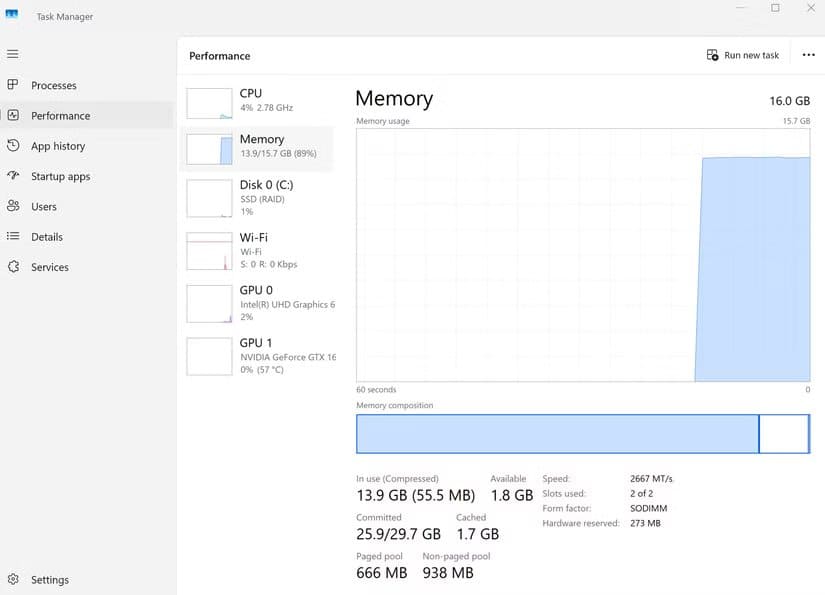Screen dimensions: 825x595
Task: Open the See more ellipsis menu
Action: tap(808, 55)
